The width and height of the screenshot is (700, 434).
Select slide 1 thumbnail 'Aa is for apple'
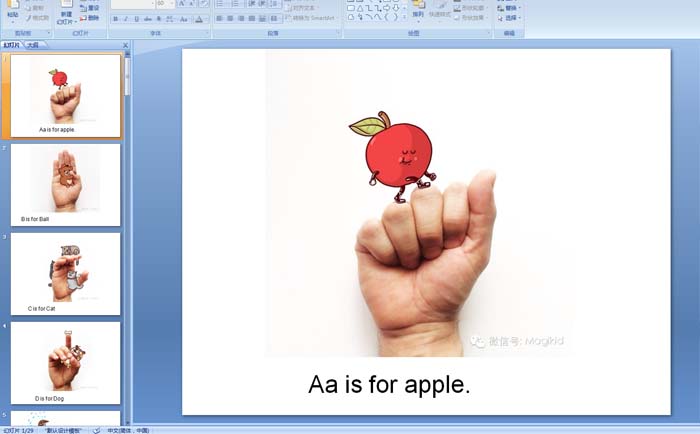click(65, 96)
